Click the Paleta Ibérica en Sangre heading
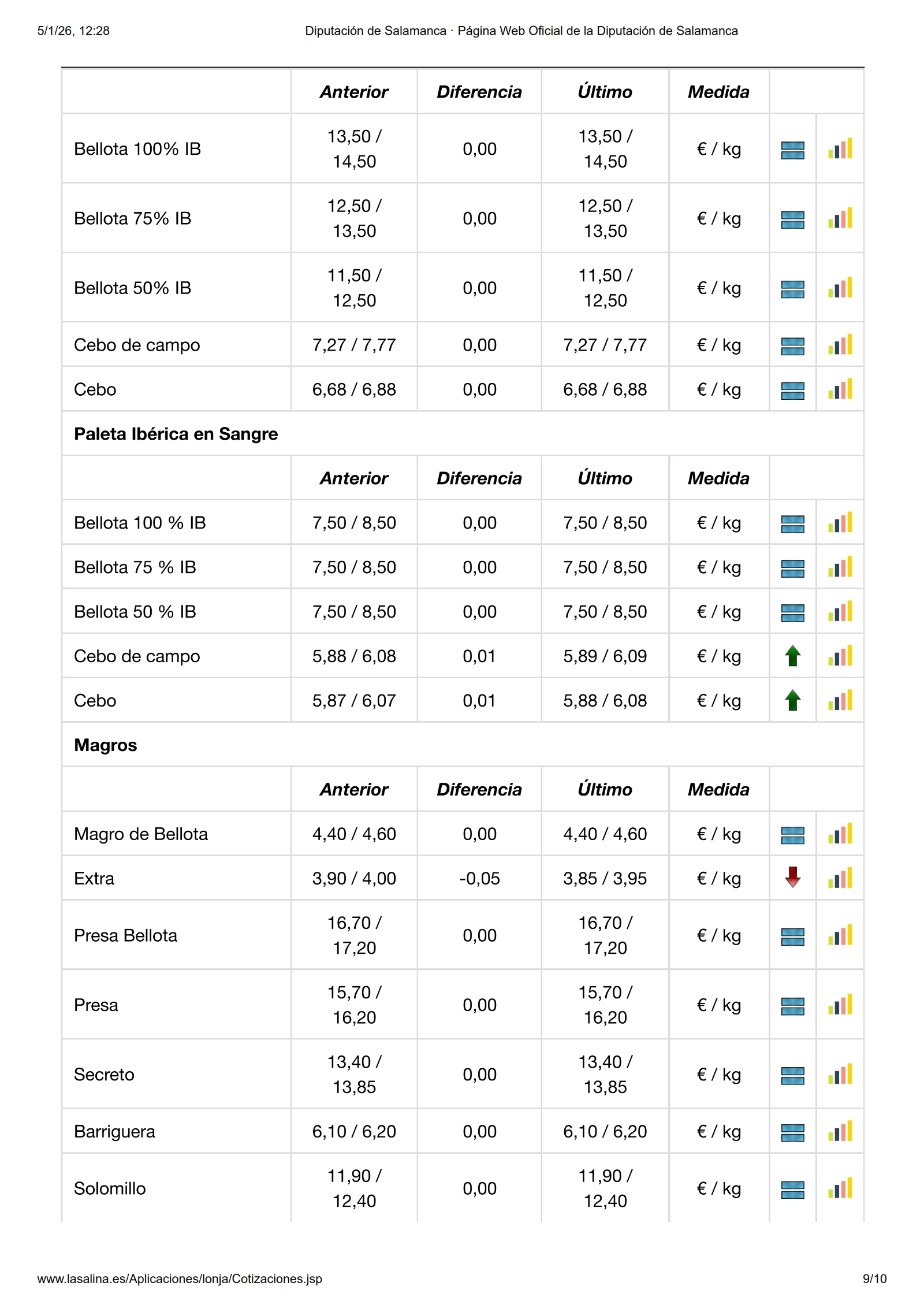 point(176,434)
